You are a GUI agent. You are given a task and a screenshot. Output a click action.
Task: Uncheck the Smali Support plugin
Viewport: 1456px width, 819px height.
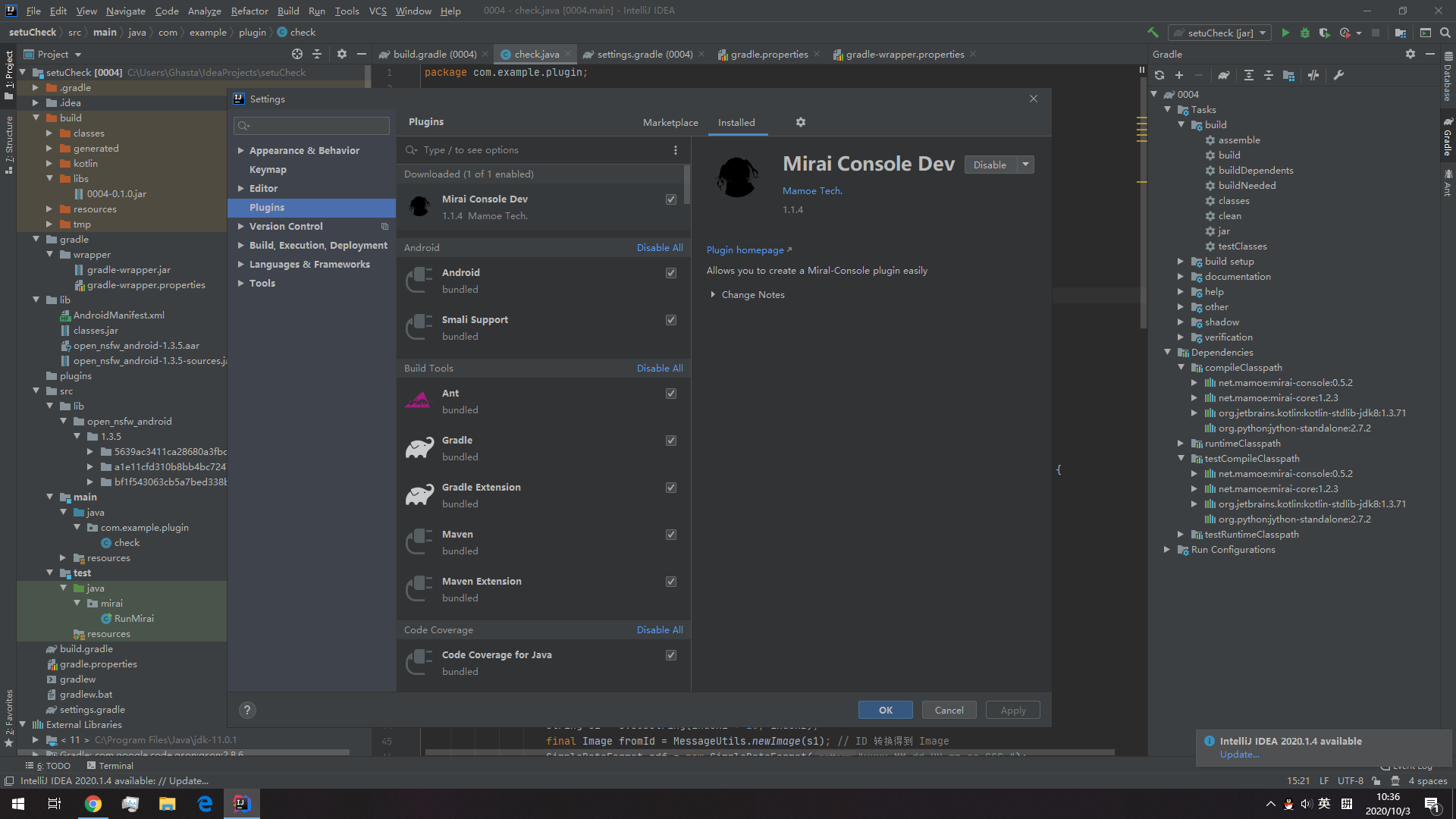click(x=671, y=320)
